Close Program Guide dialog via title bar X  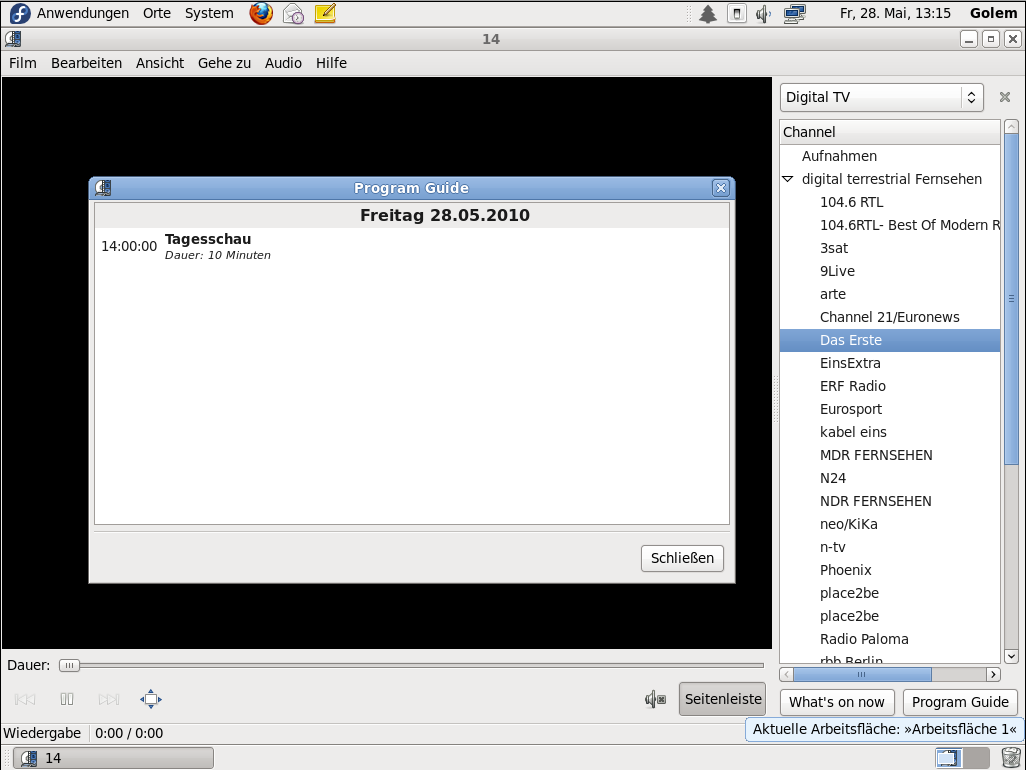(720, 188)
